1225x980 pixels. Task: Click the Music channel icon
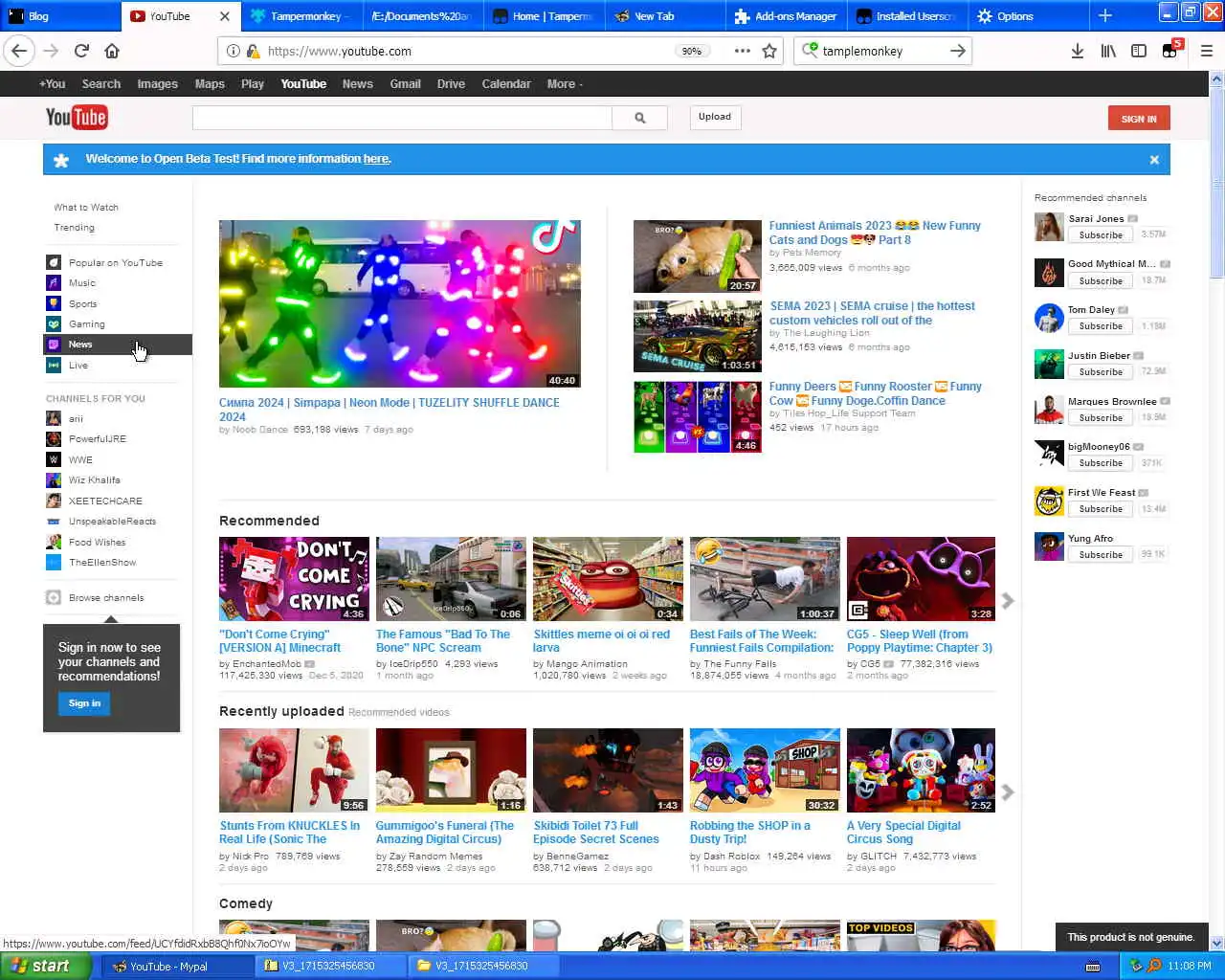54,282
